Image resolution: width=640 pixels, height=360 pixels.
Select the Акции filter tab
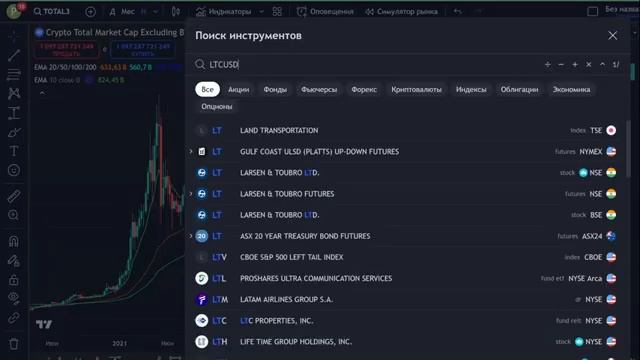click(239, 89)
